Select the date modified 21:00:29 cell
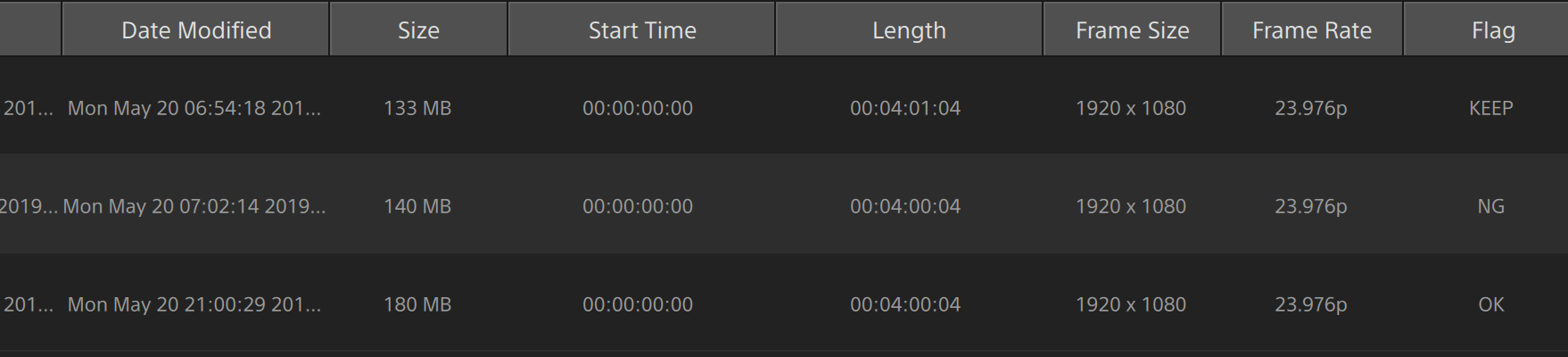This screenshot has width=1568, height=357. [194, 304]
